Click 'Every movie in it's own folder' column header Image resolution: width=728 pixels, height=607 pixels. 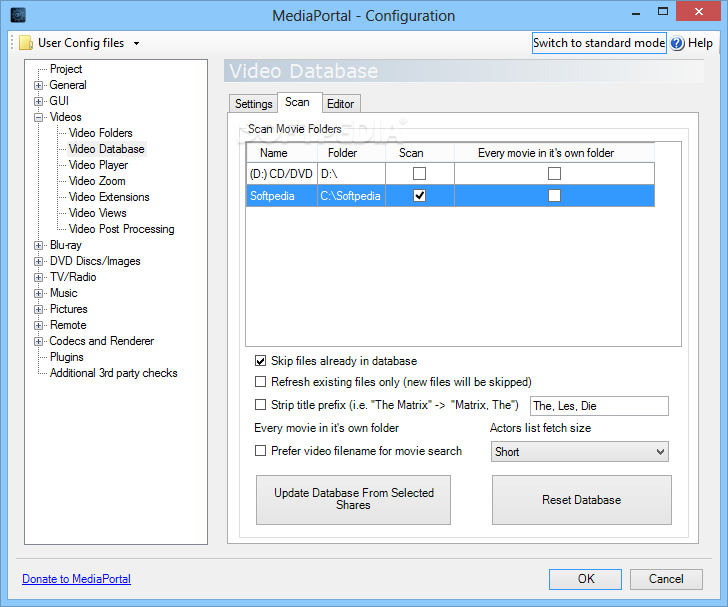554,153
